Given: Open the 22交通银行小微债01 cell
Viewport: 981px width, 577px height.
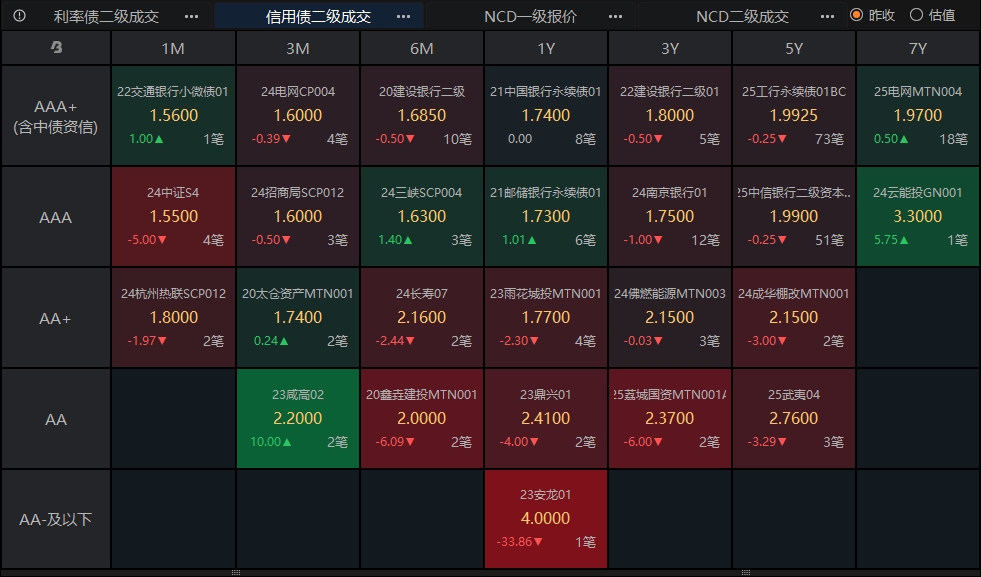Looking at the screenshot, I should coord(173,116).
